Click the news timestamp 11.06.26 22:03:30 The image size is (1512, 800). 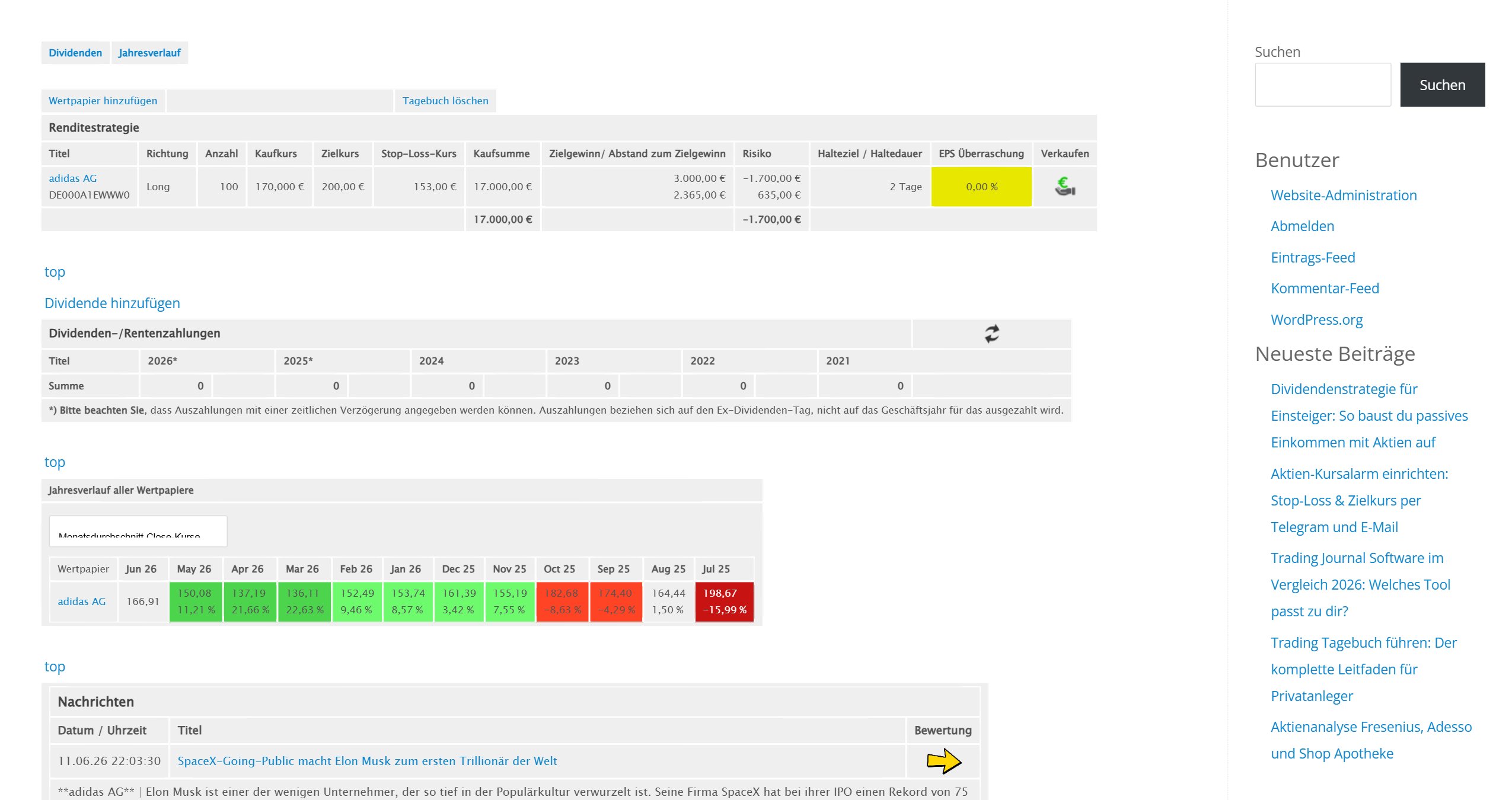click(x=109, y=761)
